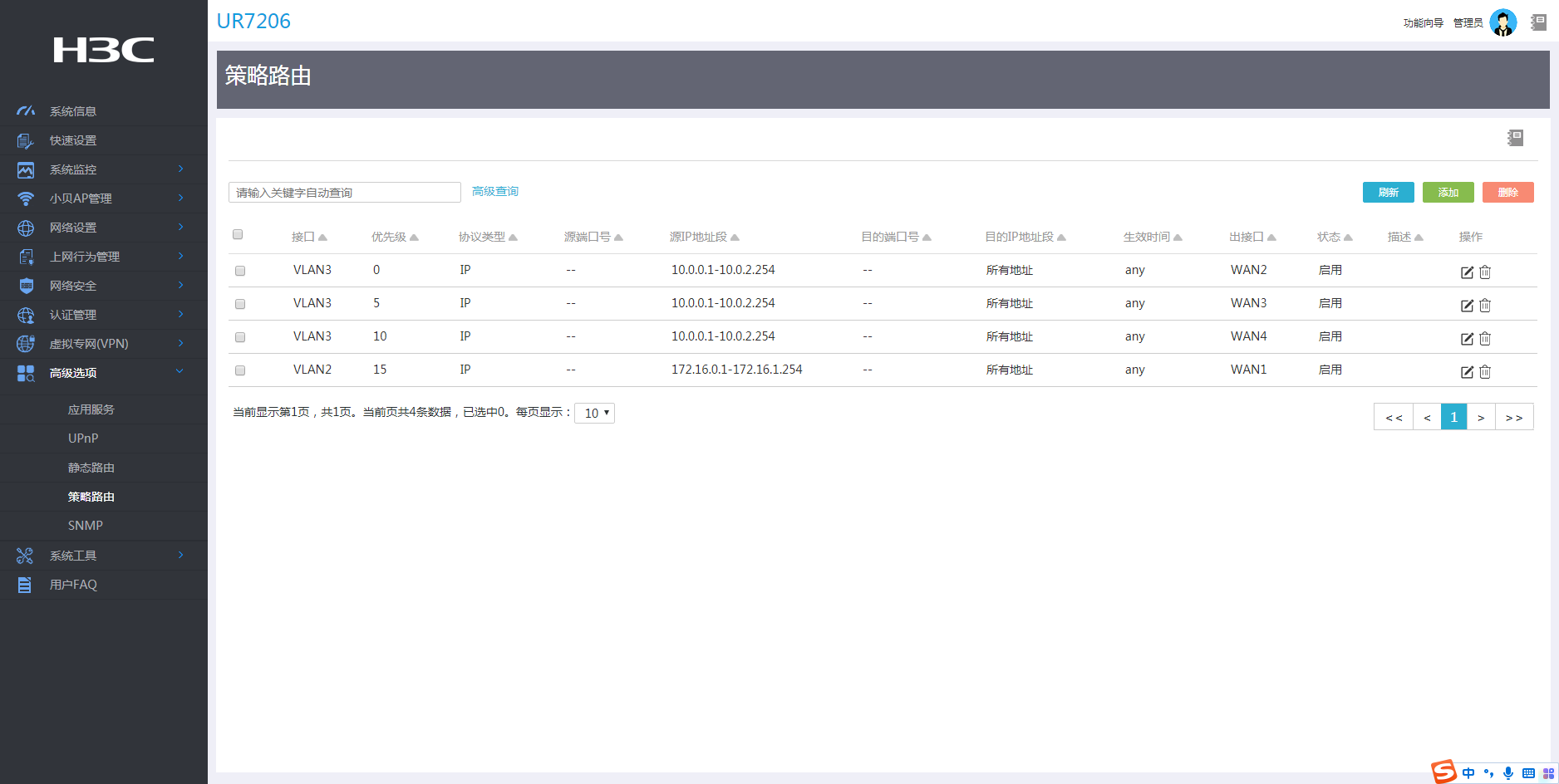Delete the WAN4 policy route row
Image resolution: width=1559 pixels, height=784 pixels.
pyautogui.click(x=1485, y=338)
